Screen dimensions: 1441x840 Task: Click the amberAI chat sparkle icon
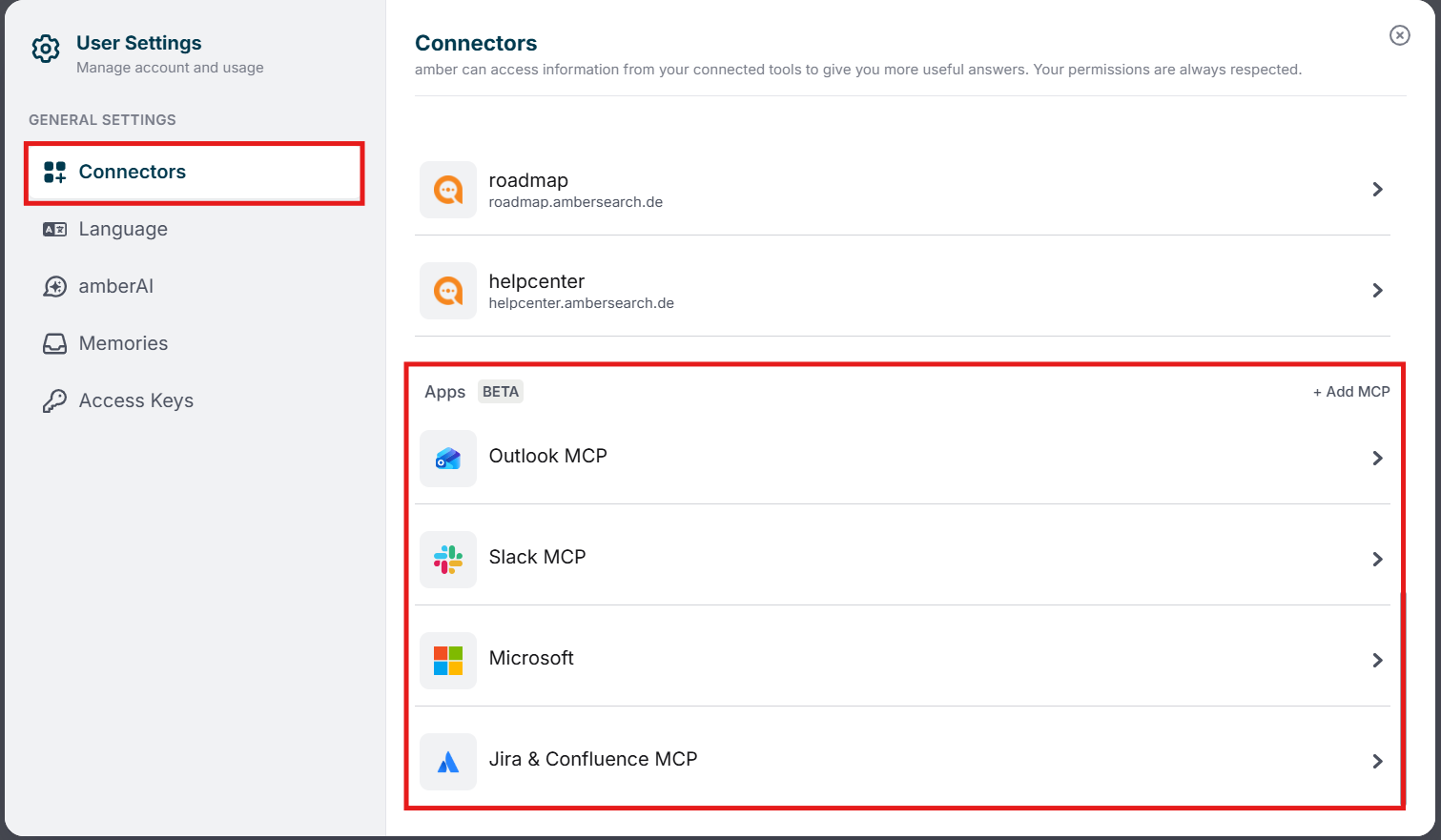[x=55, y=286]
